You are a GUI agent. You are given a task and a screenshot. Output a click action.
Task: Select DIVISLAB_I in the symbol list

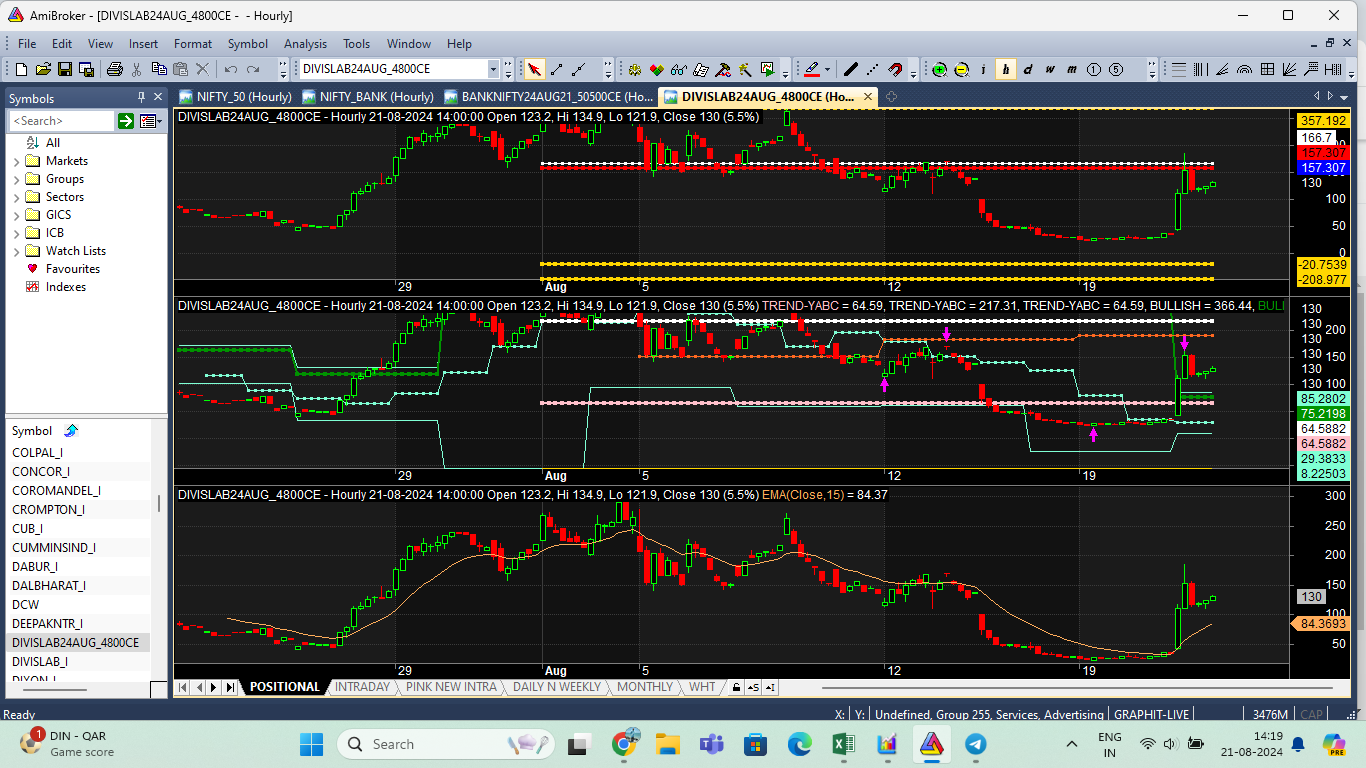(40, 661)
